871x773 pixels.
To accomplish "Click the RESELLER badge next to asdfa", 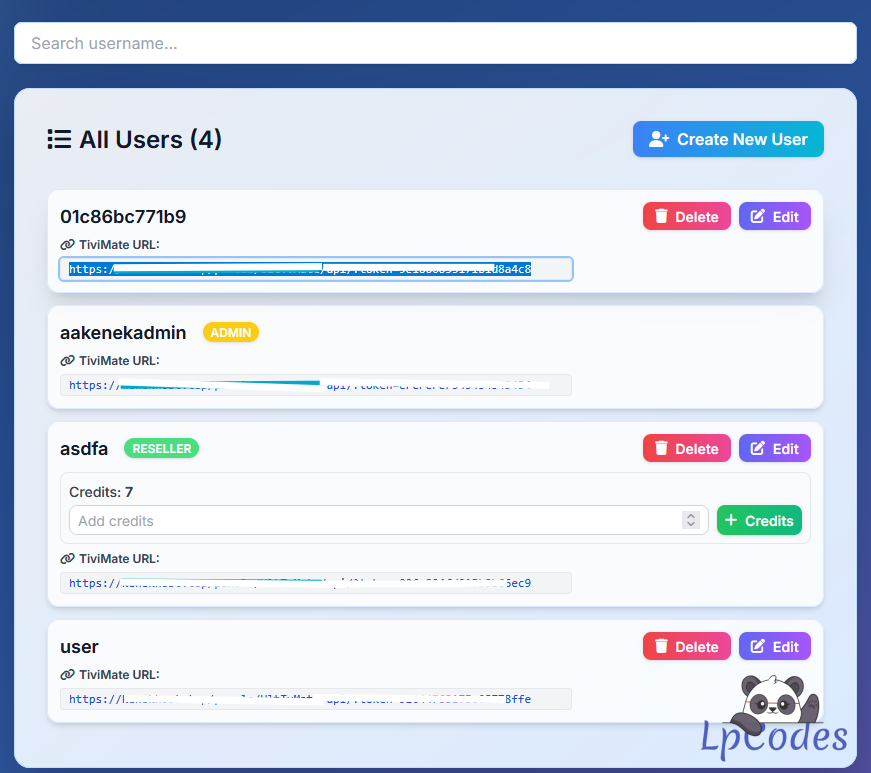I will click(161, 449).
